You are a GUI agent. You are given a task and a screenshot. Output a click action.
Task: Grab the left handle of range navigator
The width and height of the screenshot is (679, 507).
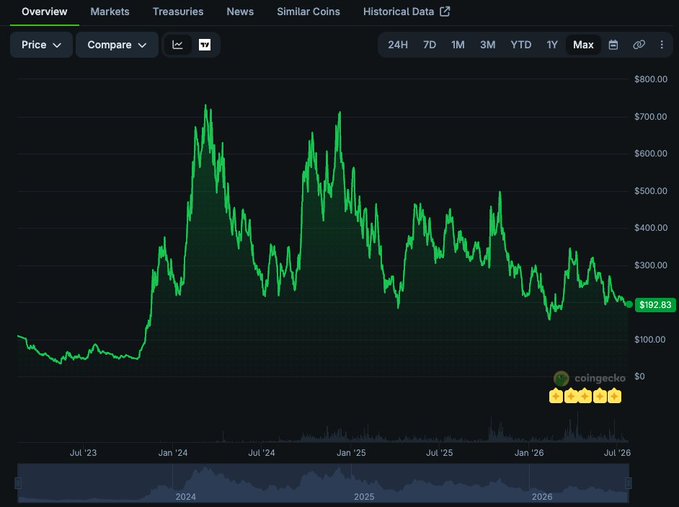click(x=18, y=483)
